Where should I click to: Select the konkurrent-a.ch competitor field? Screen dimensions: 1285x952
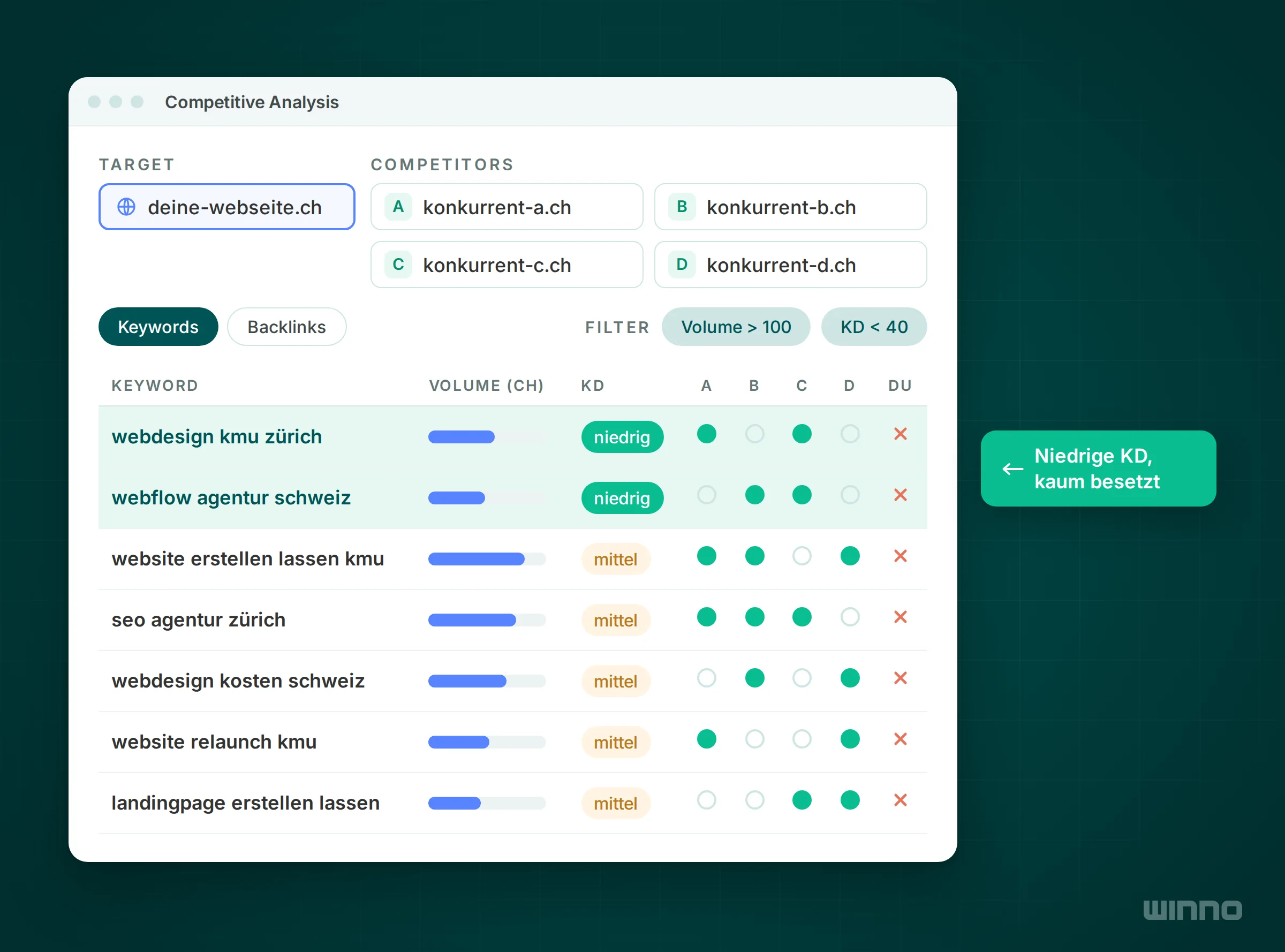pyautogui.click(x=507, y=207)
